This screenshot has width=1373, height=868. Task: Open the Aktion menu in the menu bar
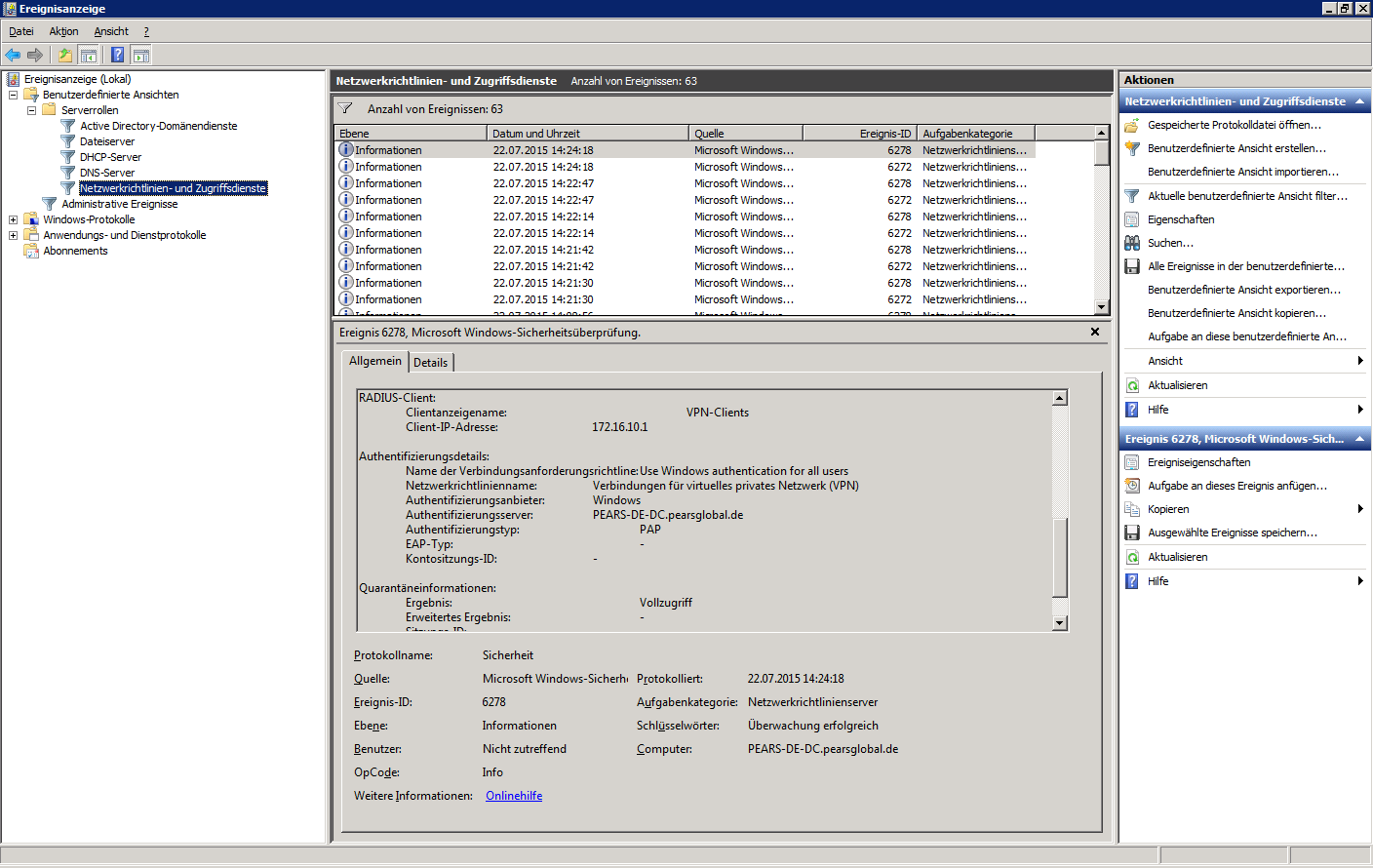pyautogui.click(x=63, y=31)
